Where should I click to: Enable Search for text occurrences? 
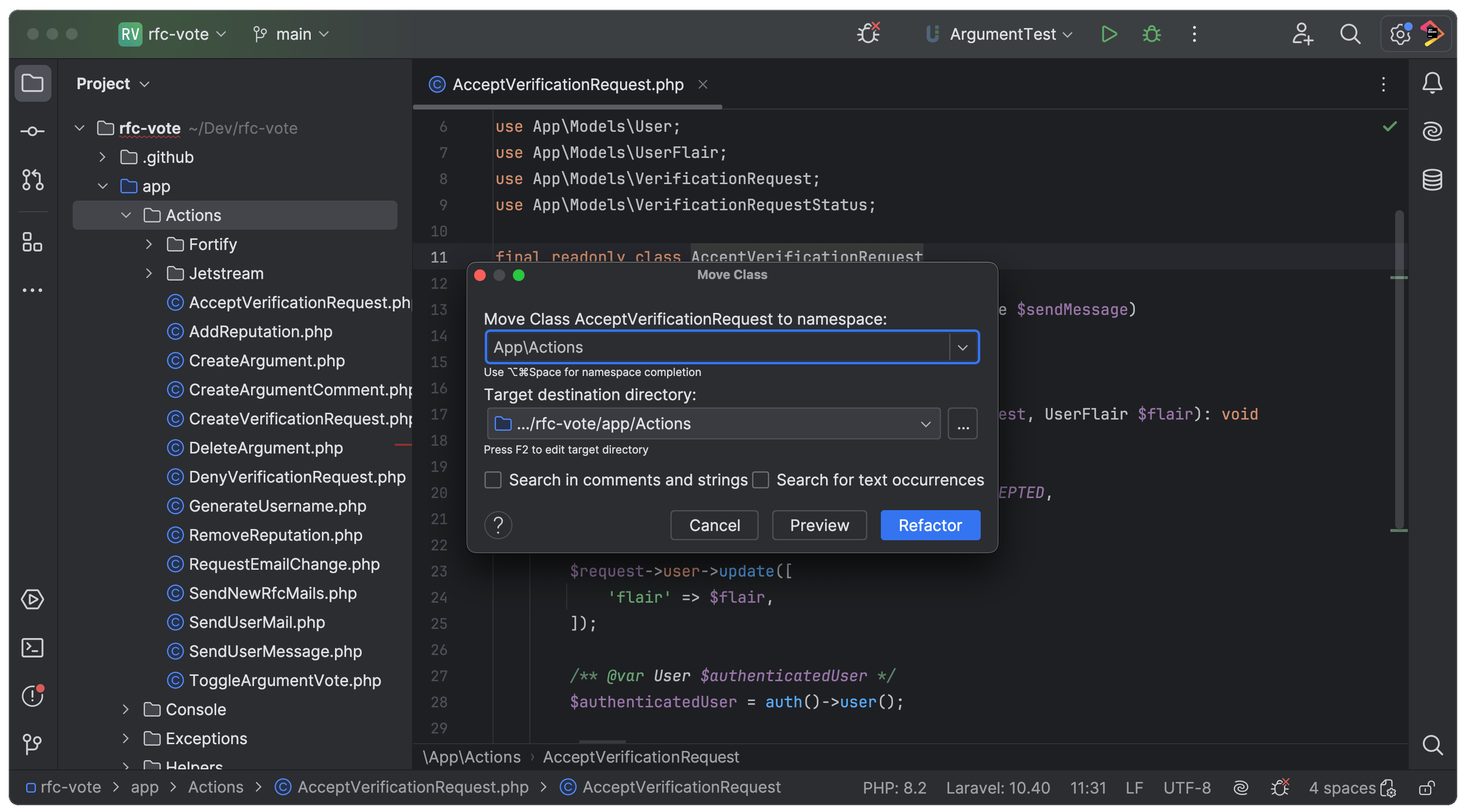click(x=760, y=480)
